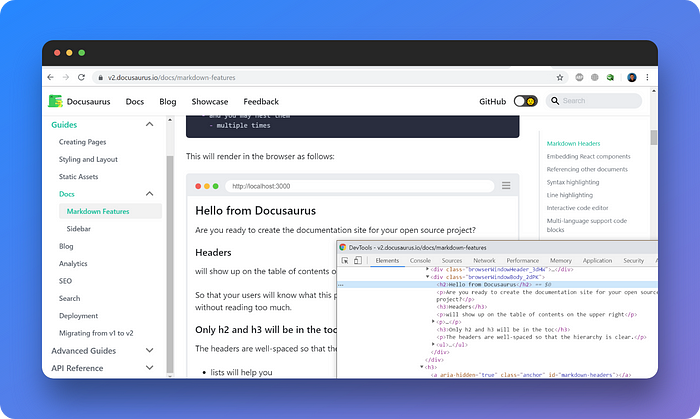Image resolution: width=700 pixels, height=419 pixels.
Task: Open the Docs navbar item
Action: (135, 102)
